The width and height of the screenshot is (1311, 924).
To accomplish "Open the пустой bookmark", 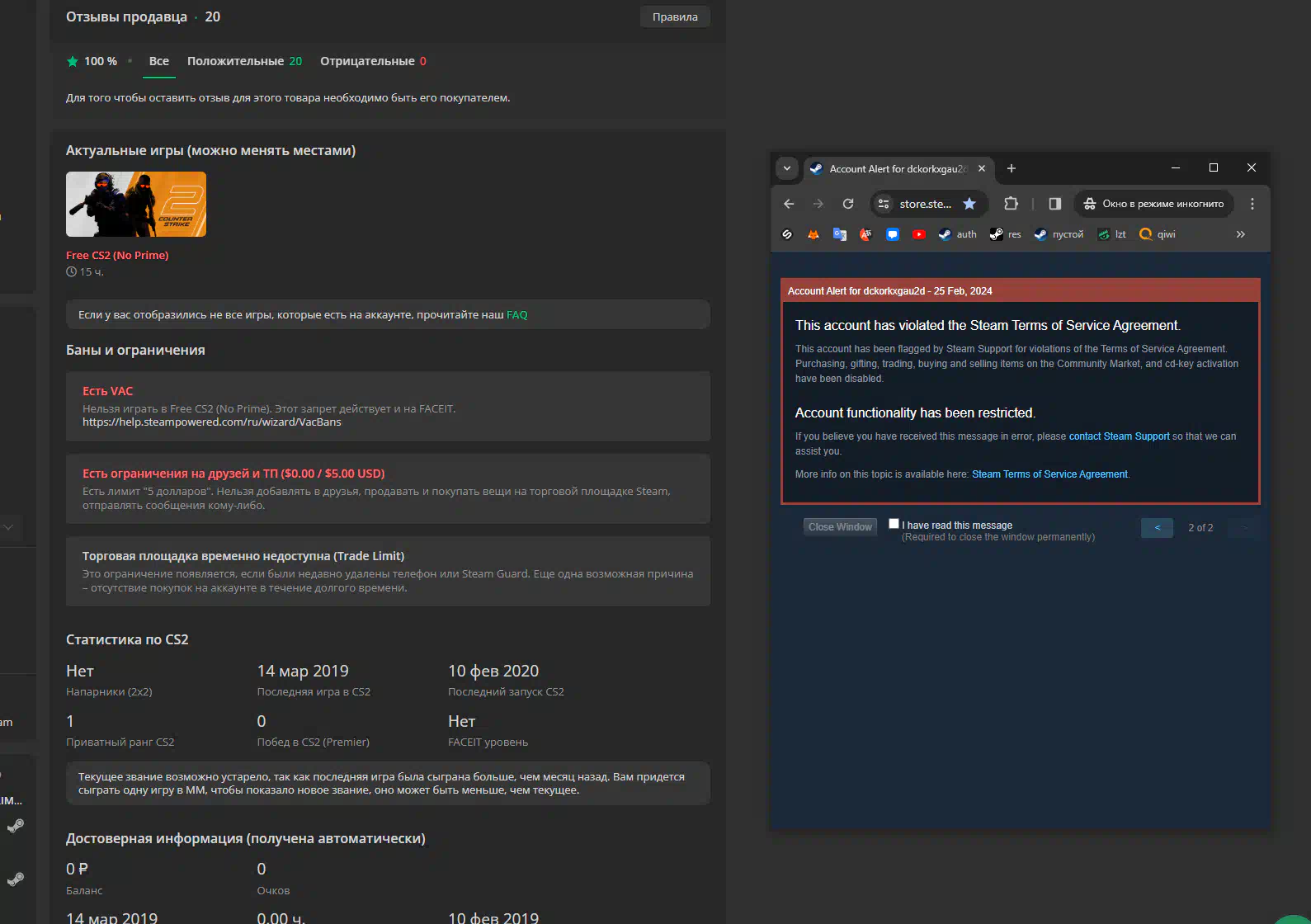I will click(1059, 234).
